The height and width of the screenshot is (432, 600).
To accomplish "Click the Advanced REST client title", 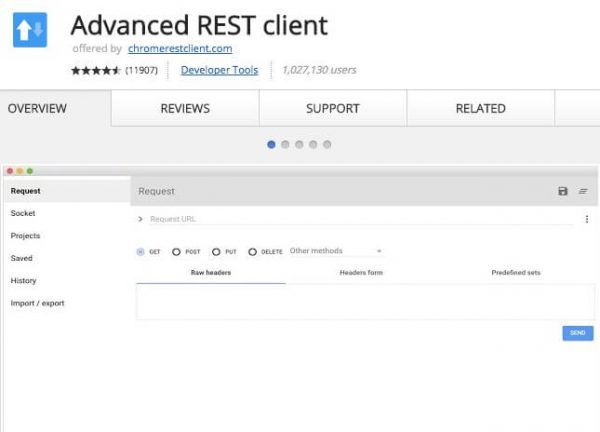I will (199, 25).
